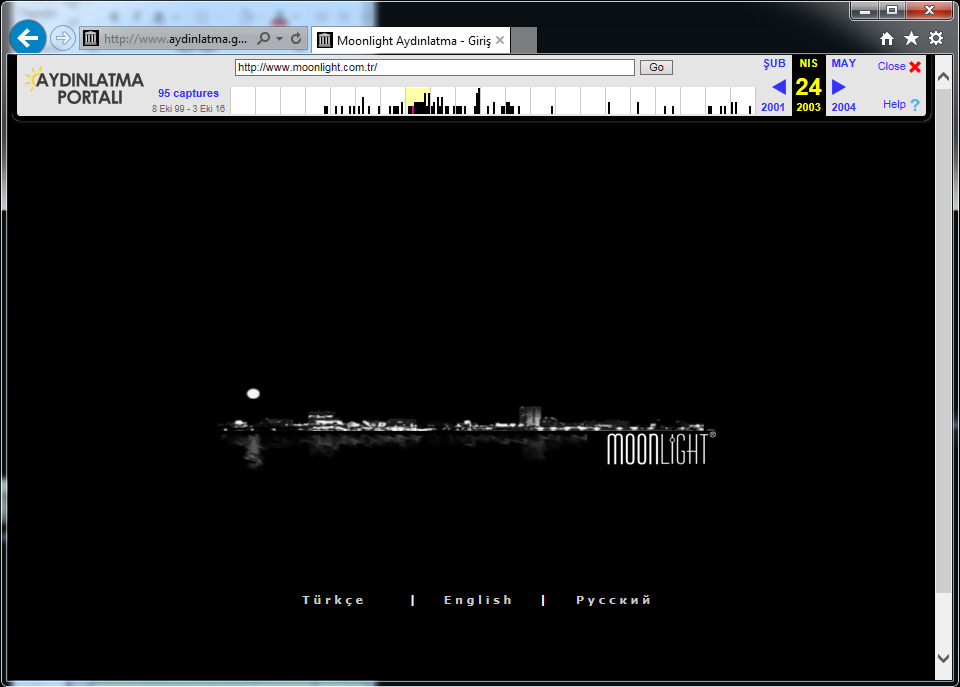The image size is (960, 687).
Task: Click the vertical scrollbar thumb
Action: [x=943, y=340]
